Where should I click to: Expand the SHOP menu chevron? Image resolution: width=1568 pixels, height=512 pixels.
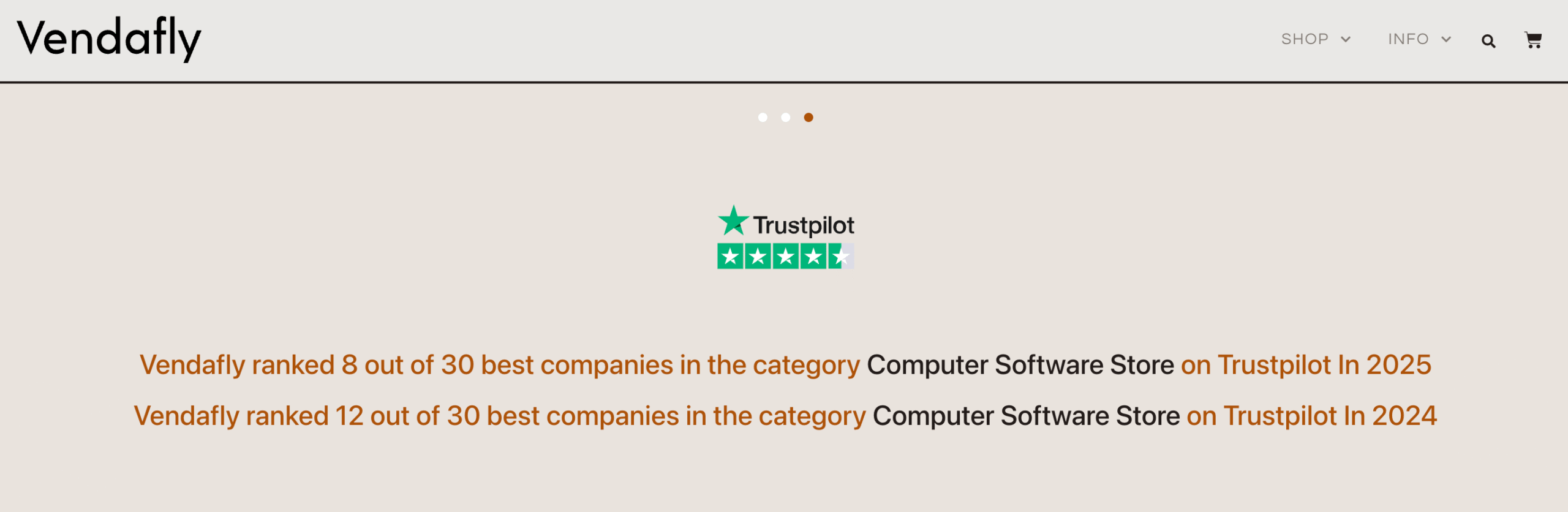pyautogui.click(x=1346, y=40)
